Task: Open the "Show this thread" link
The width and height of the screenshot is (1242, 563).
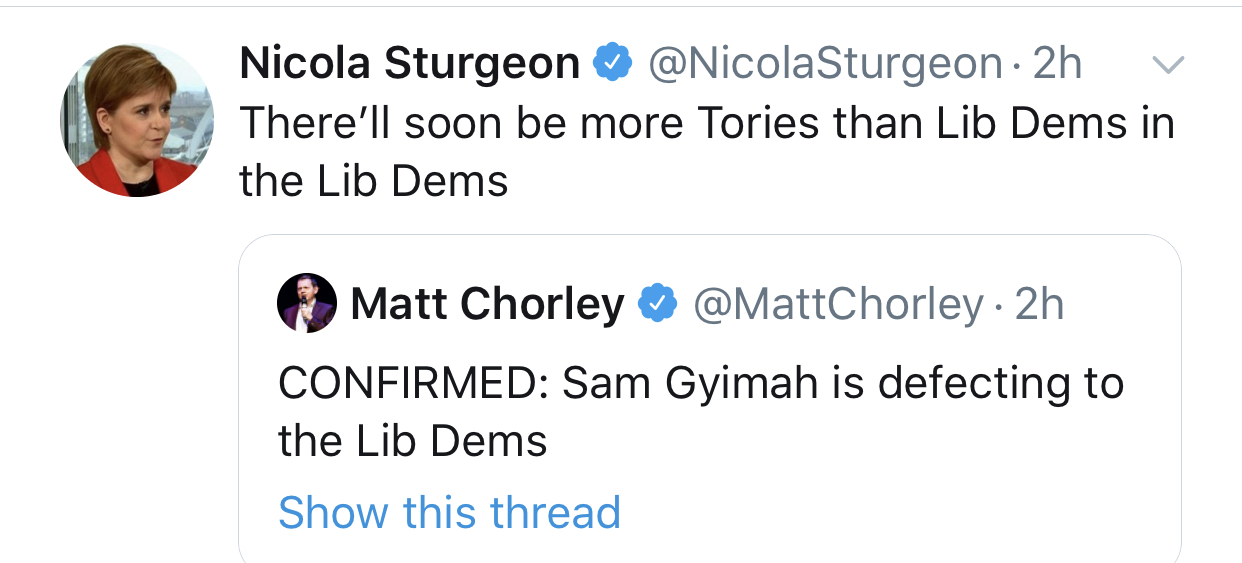Action: coord(449,513)
